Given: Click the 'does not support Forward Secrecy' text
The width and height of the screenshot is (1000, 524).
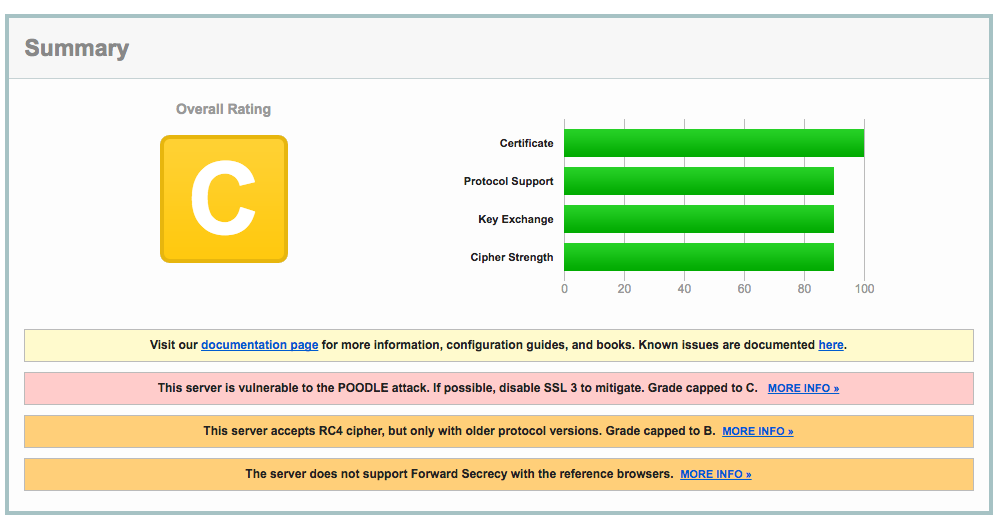Looking at the screenshot, I should (408, 474).
